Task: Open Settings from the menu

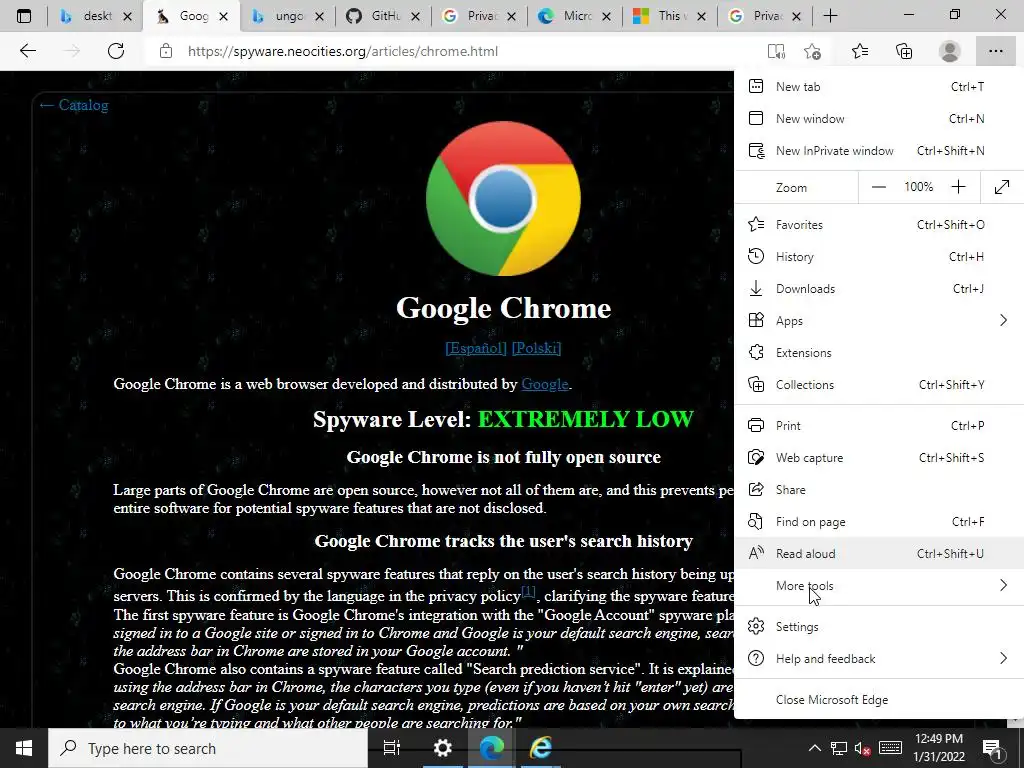Action: click(x=879, y=627)
